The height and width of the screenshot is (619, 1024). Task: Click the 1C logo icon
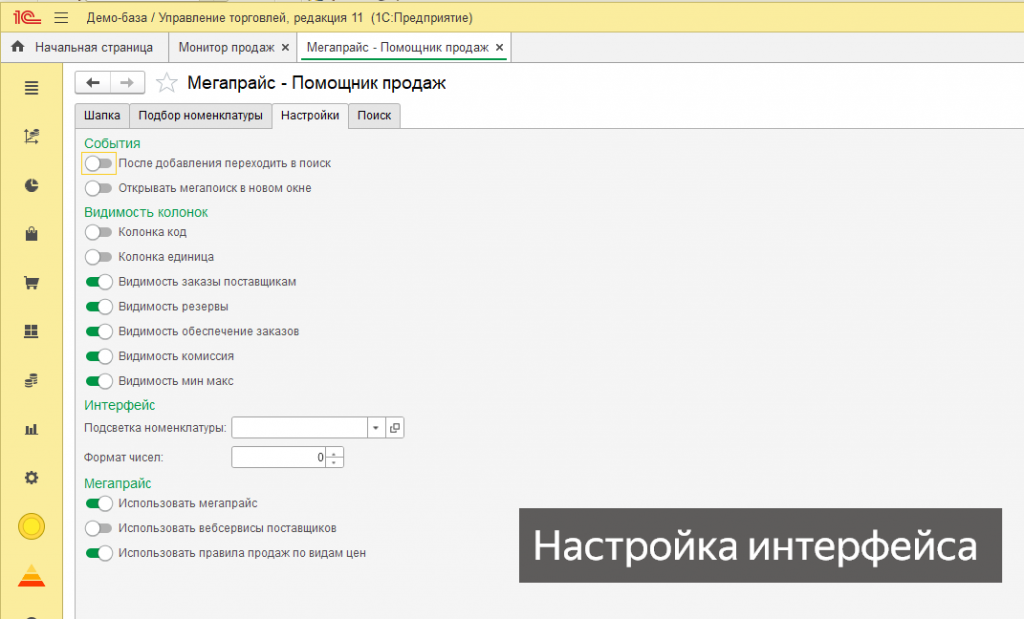pyautogui.click(x=27, y=18)
